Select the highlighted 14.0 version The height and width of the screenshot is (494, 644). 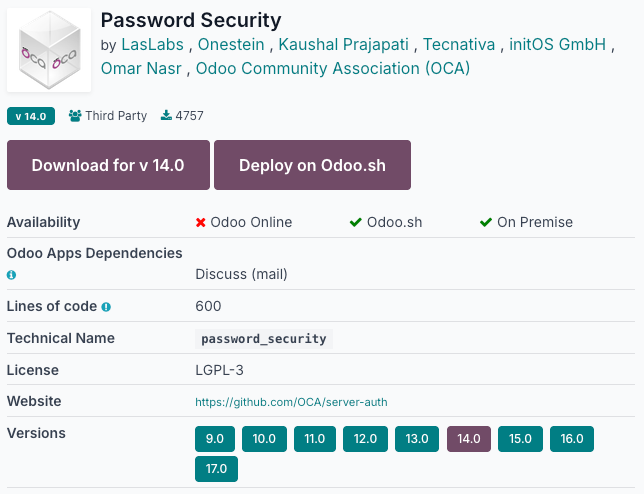[468, 438]
